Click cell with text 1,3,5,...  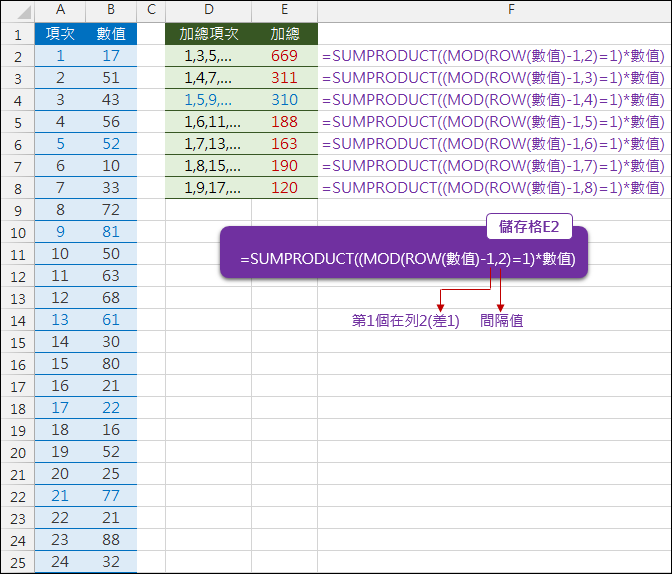208,56
